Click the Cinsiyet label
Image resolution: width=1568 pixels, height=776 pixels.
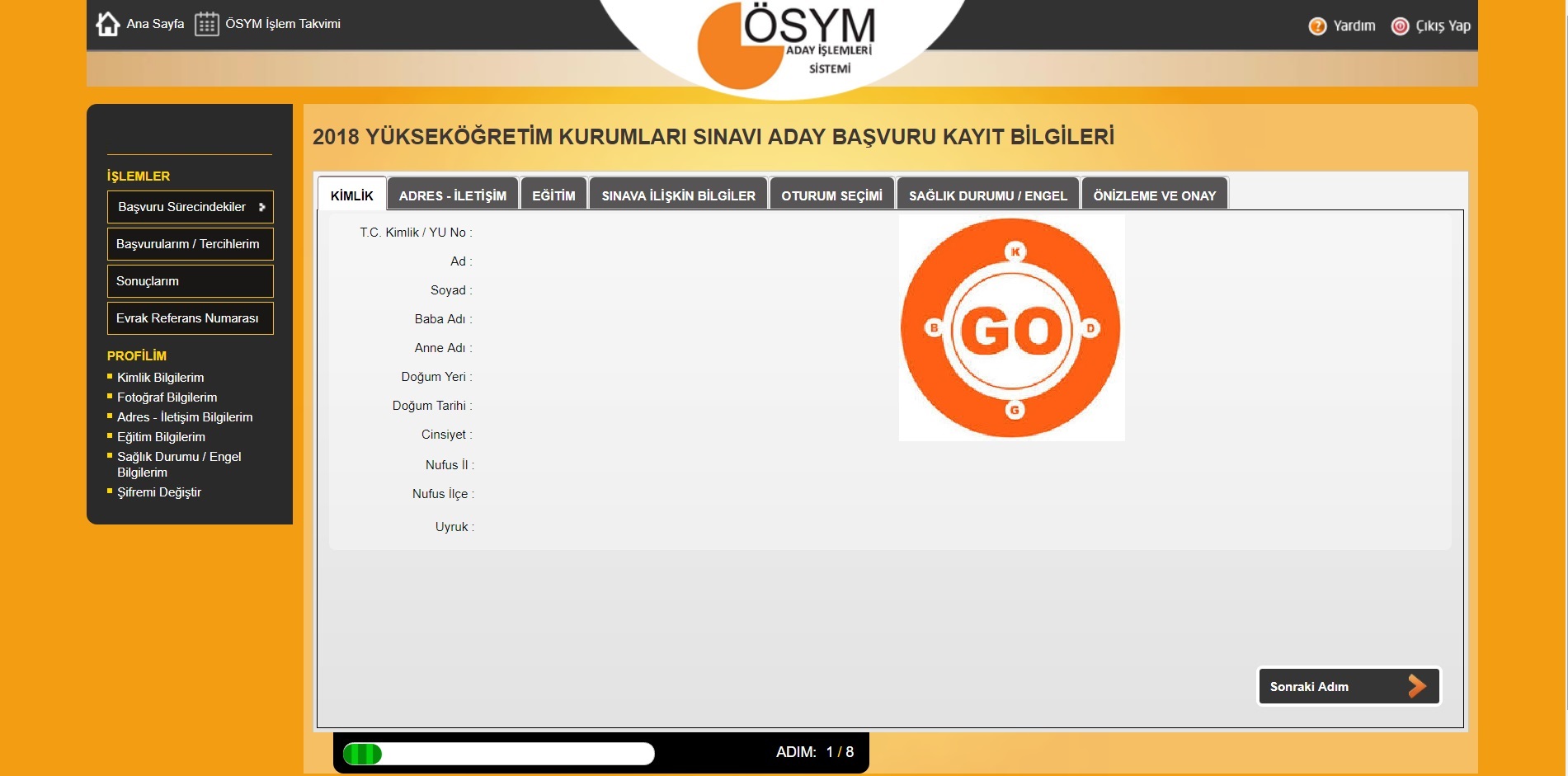click(446, 435)
